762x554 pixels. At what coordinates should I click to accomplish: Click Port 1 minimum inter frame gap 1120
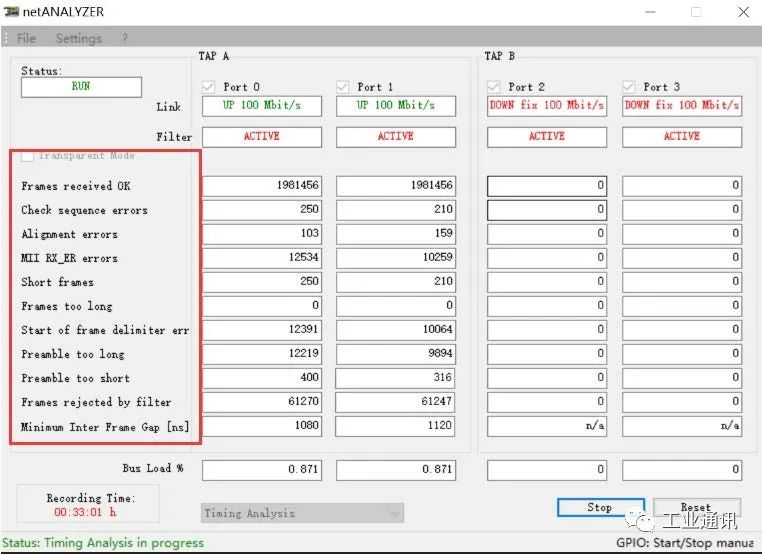tap(396, 426)
